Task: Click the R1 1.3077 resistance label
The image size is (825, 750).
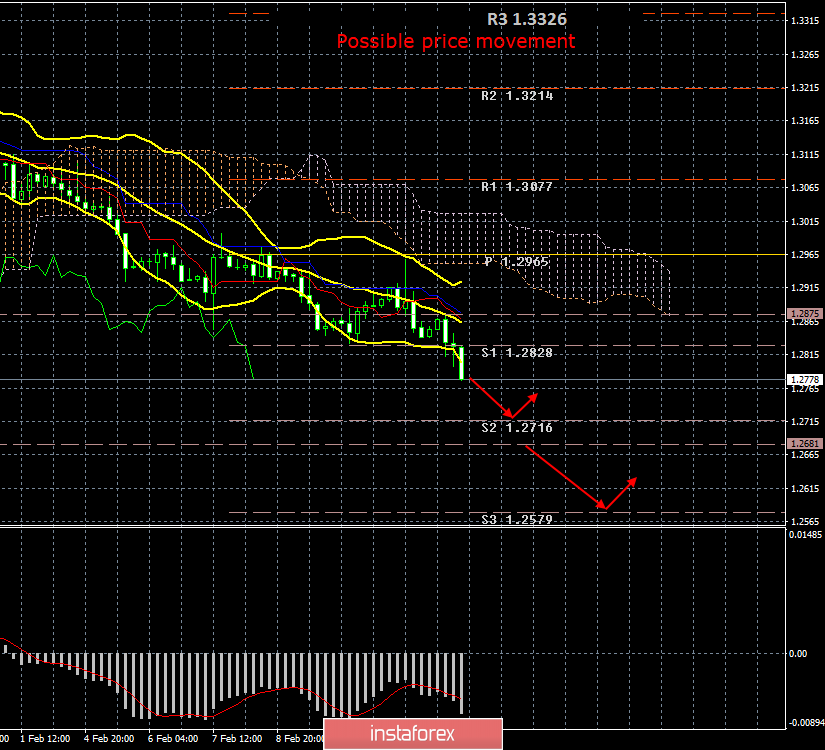Action: pyautogui.click(x=517, y=187)
